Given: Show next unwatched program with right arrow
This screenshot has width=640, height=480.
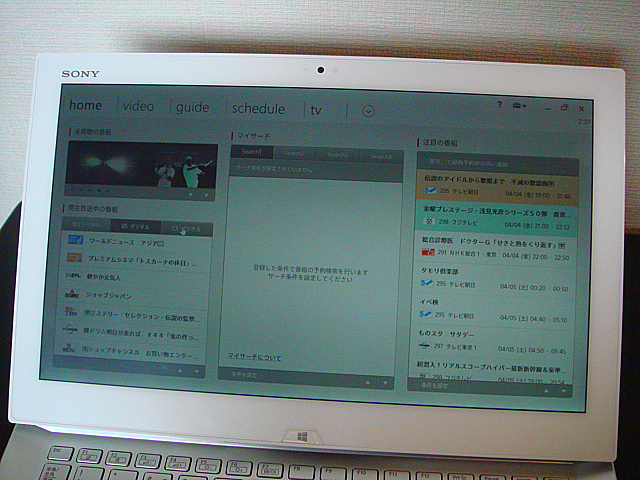Looking at the screenshot, I should tap(206, 195).
